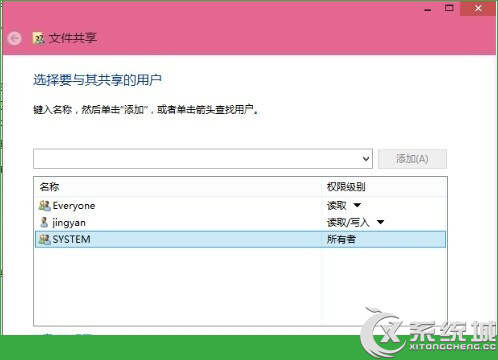Click the 名称 column header

[50, 187]
